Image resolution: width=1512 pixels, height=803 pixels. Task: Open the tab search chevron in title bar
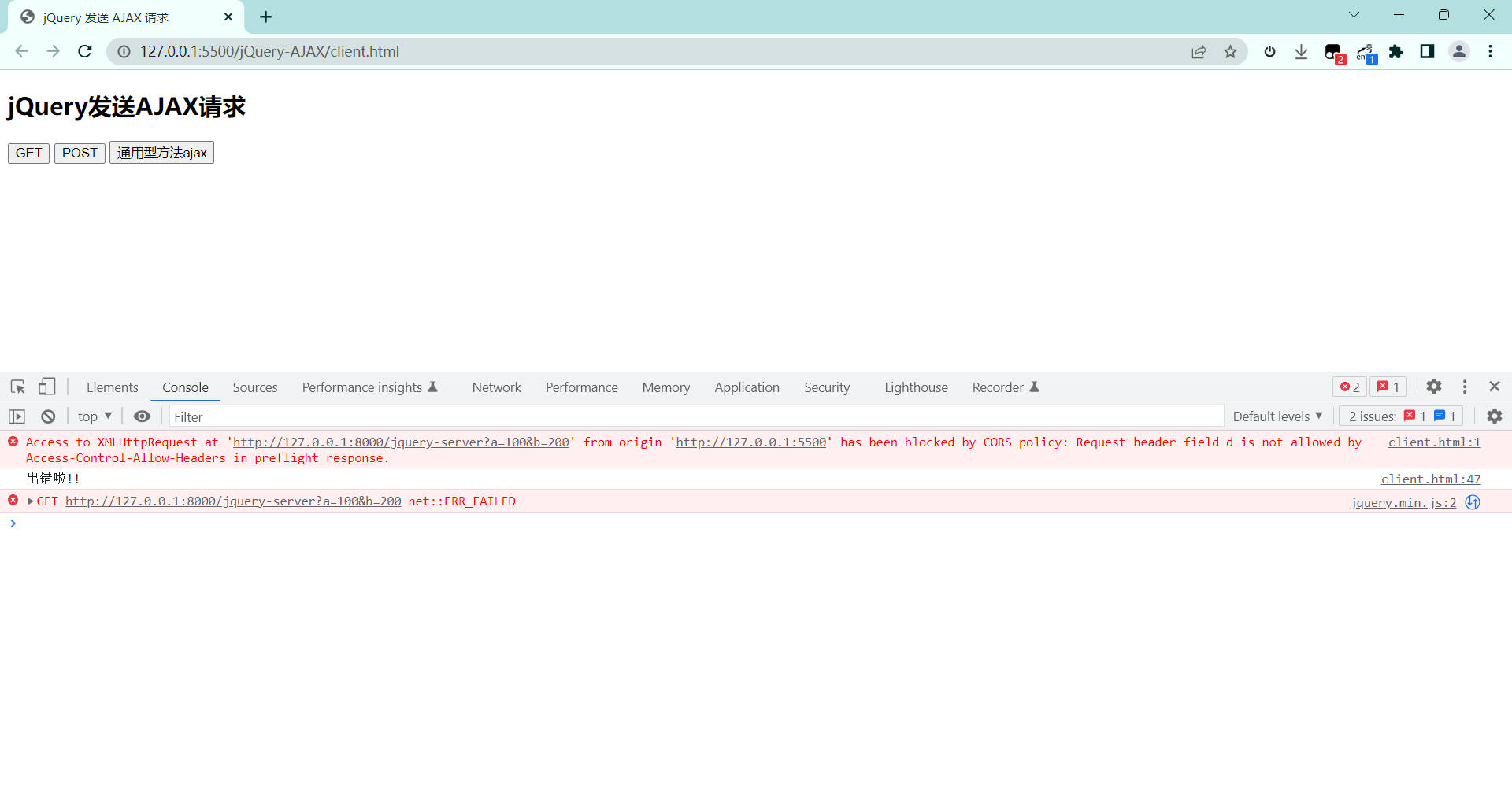pyautogui.click(x=1354, y=15)
